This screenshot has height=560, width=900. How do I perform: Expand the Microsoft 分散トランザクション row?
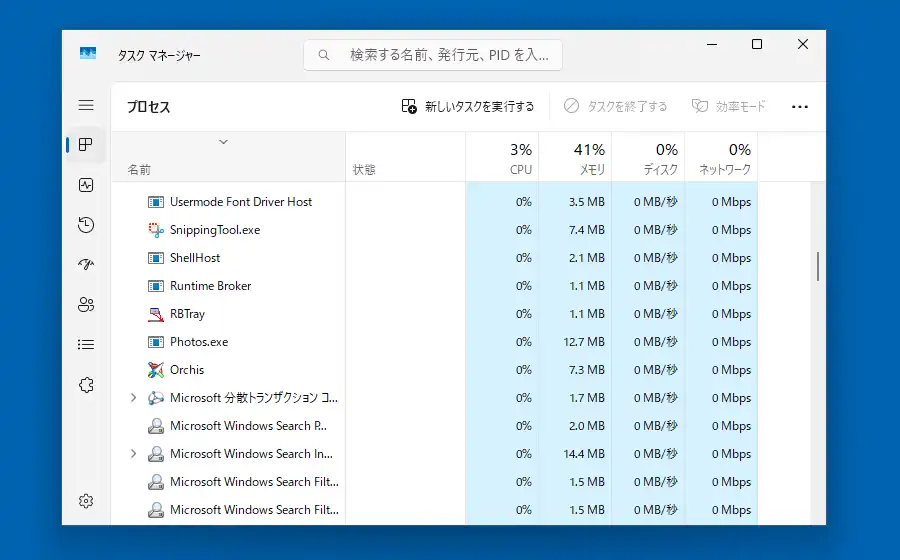click(x=133, y=398)
